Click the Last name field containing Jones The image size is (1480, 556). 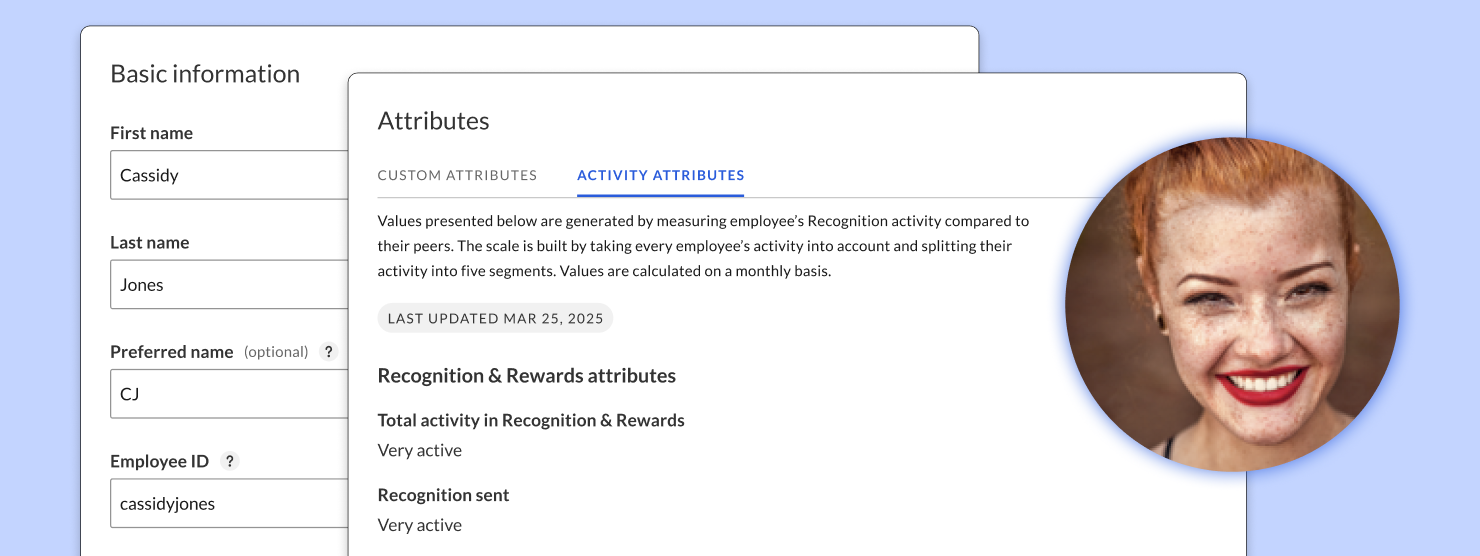[x=228, y=285]
